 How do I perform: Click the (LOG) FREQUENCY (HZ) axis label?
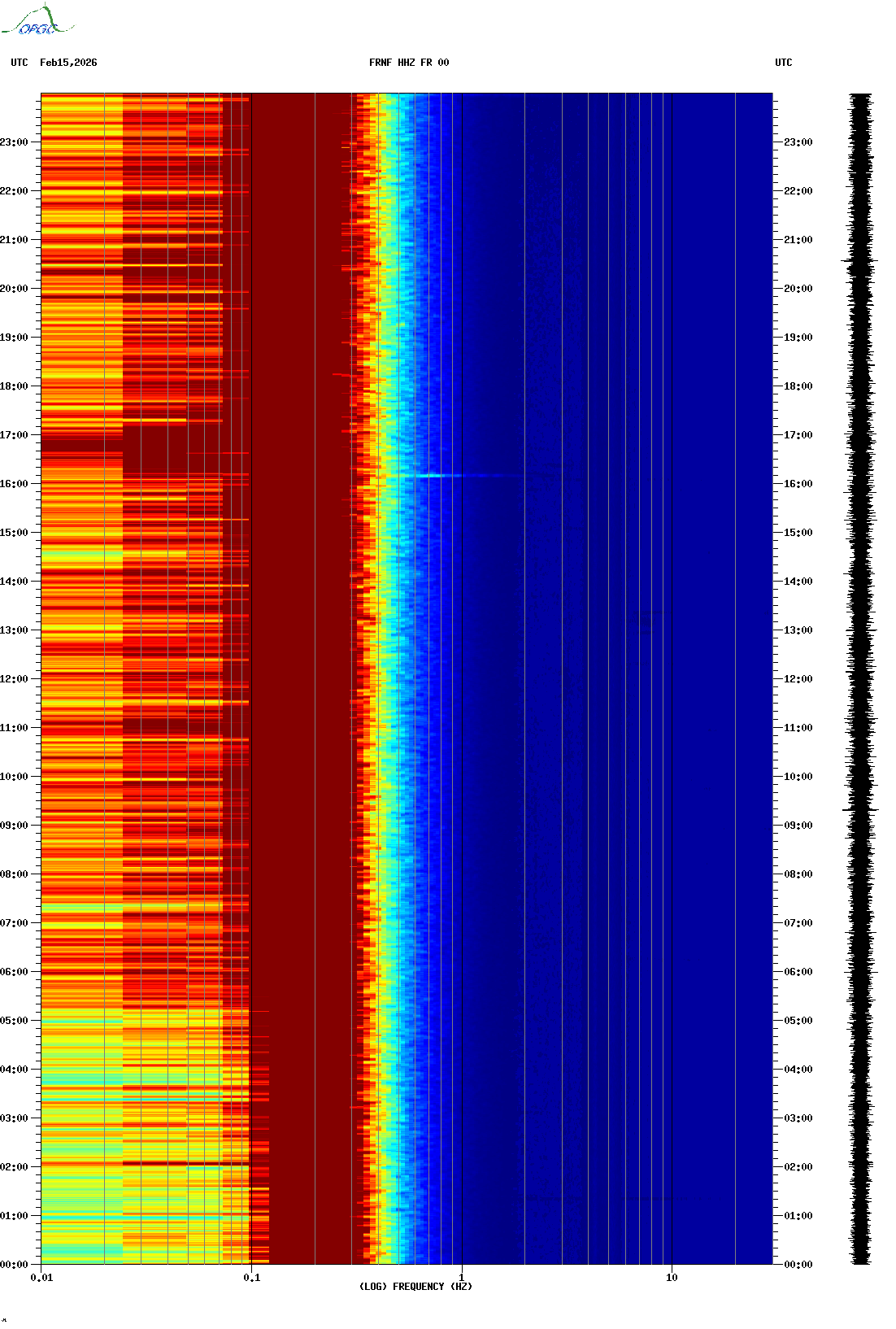415,1287
